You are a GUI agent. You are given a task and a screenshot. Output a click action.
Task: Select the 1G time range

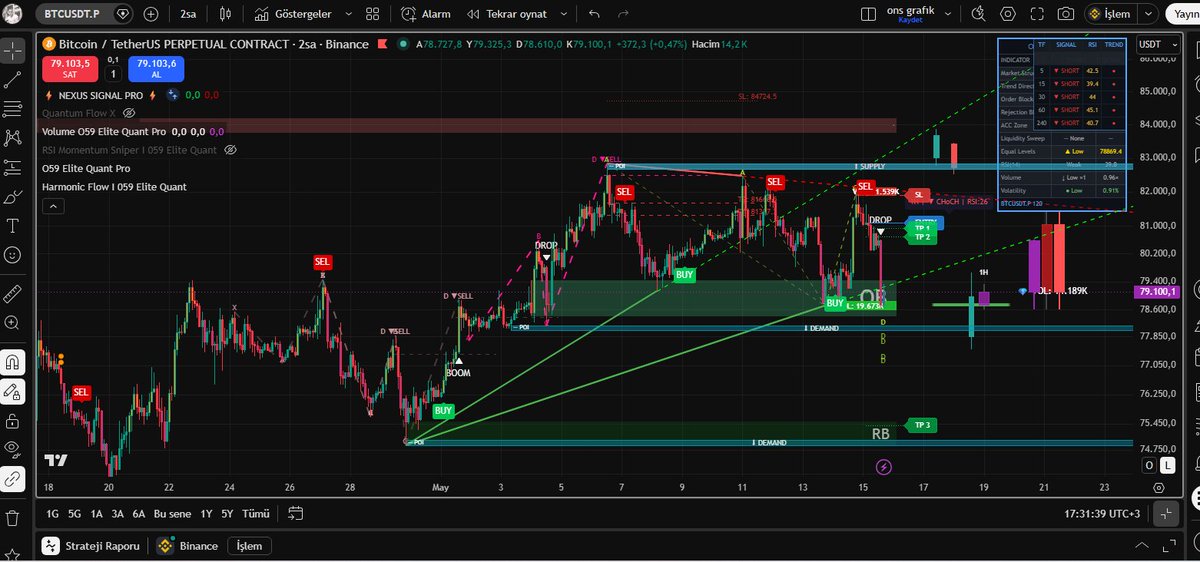52,513
